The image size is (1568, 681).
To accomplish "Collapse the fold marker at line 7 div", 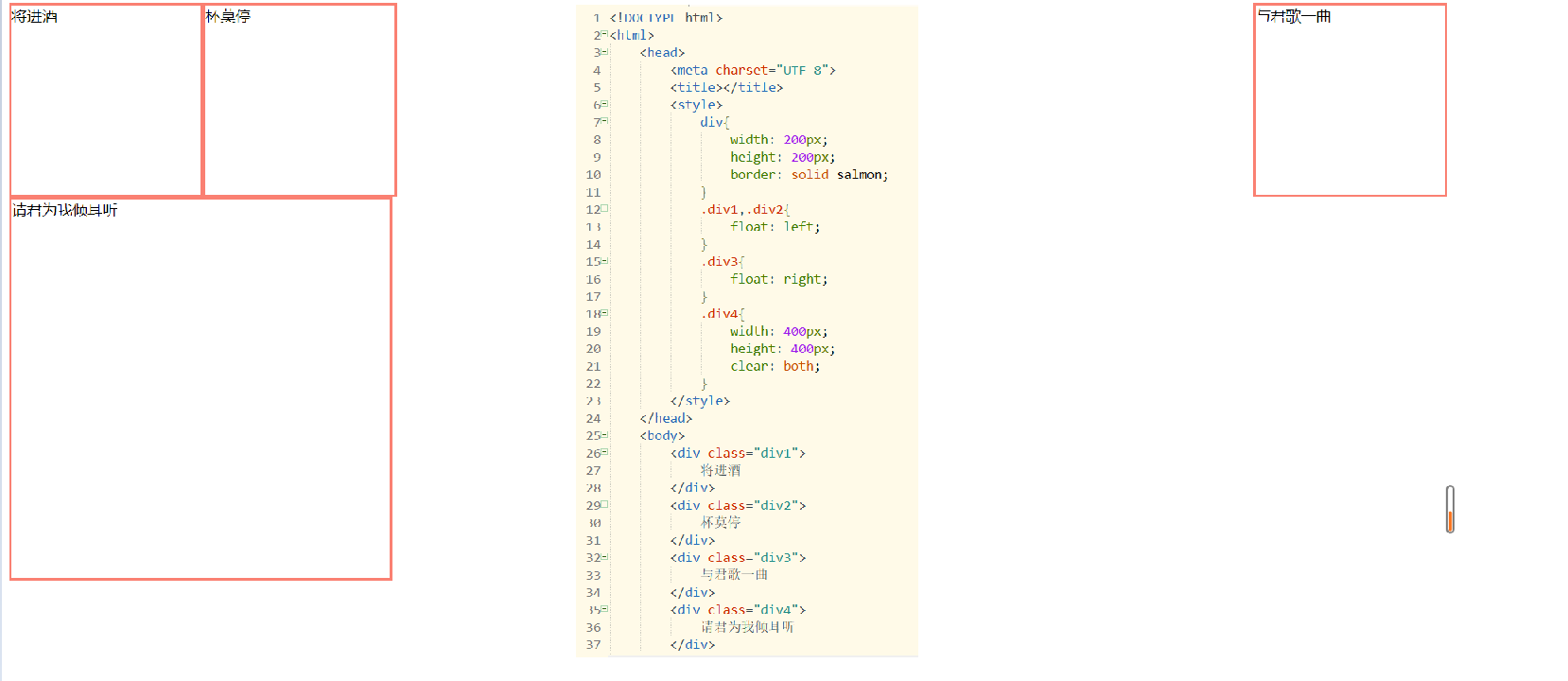I will click(x=604, y=121).
